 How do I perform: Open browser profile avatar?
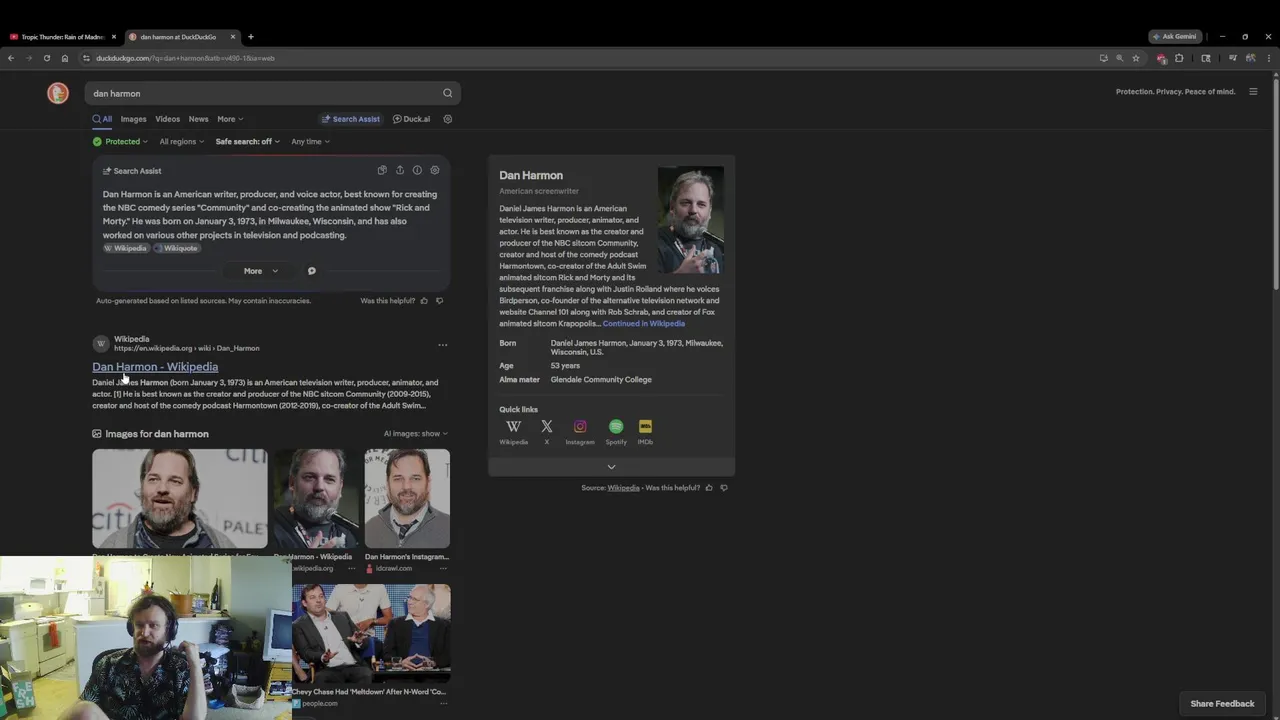coord(1250,58)
